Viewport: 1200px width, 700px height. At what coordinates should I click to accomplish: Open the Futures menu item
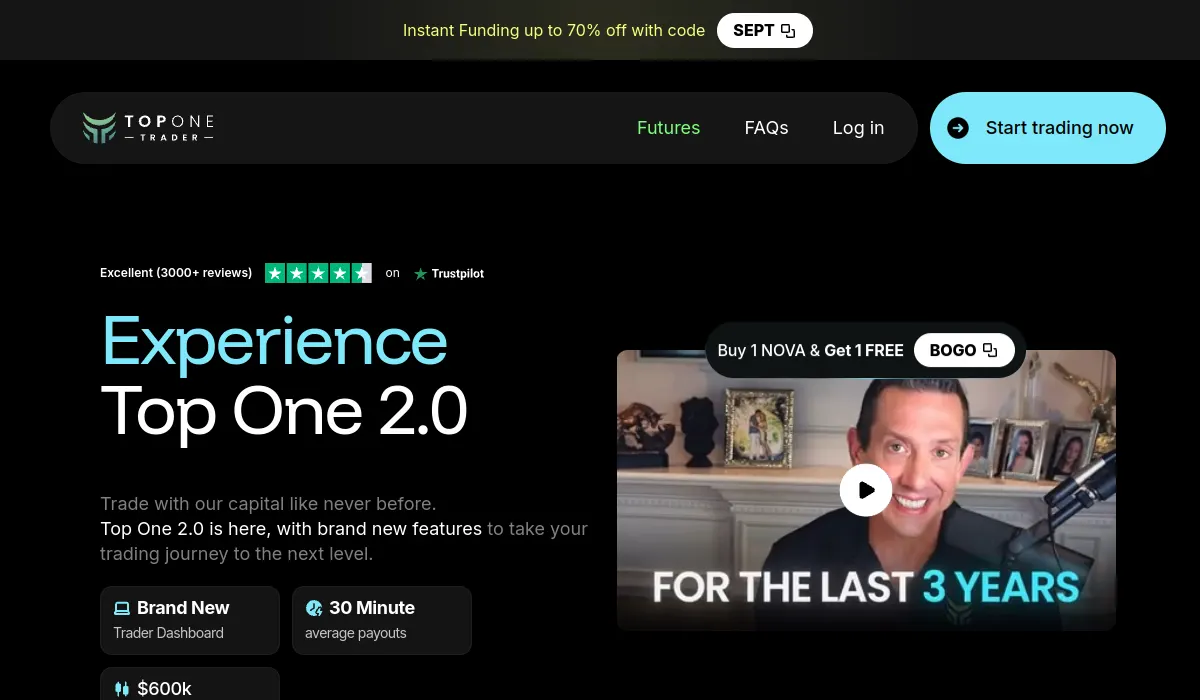click(669, 128)
